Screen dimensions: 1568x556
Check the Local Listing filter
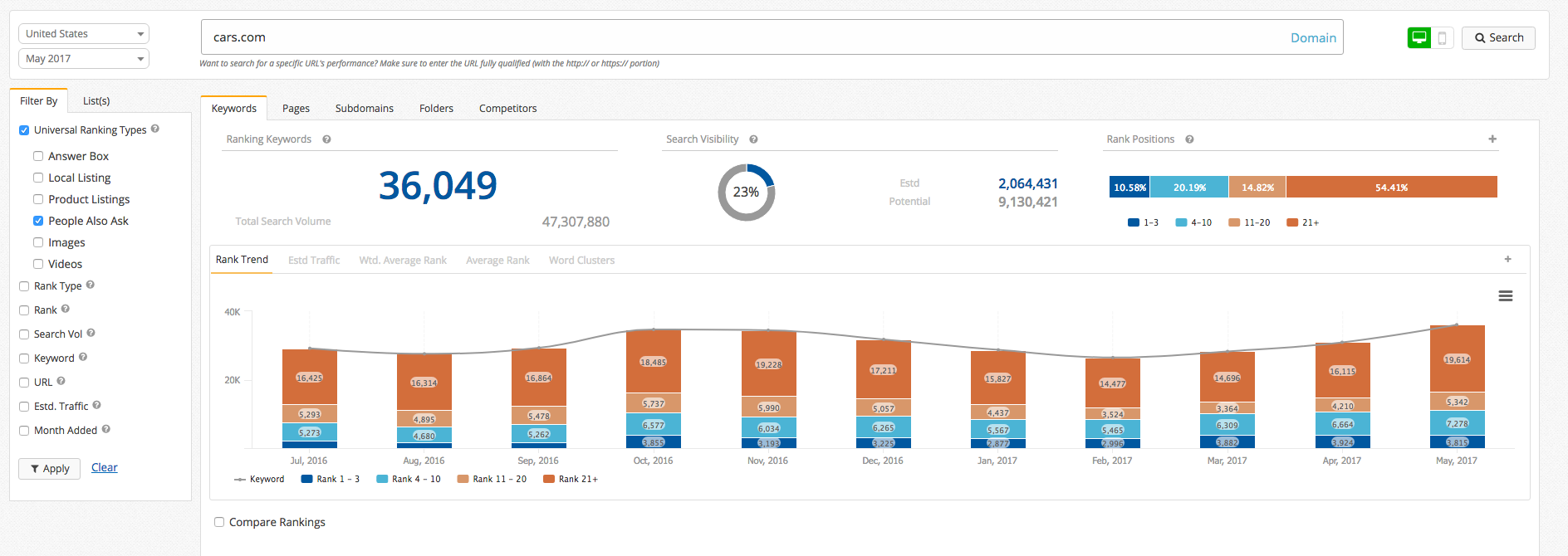38,178
